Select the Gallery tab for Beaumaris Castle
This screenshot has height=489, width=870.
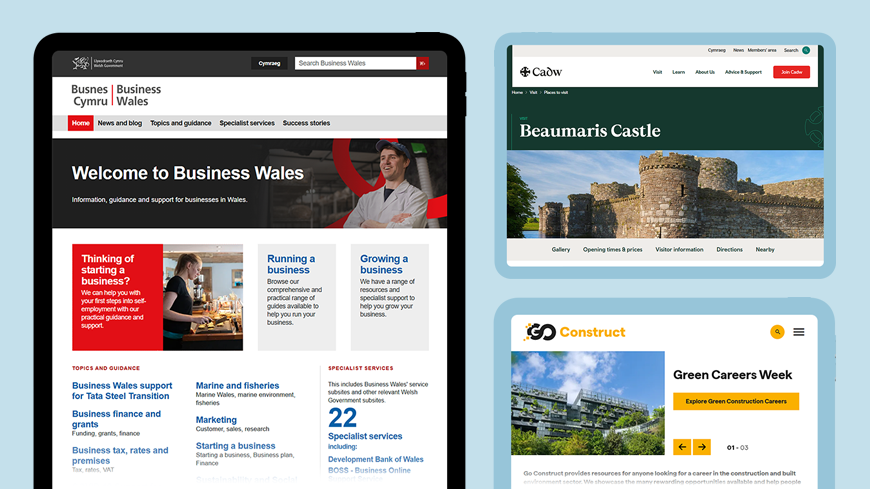(560, 250)
